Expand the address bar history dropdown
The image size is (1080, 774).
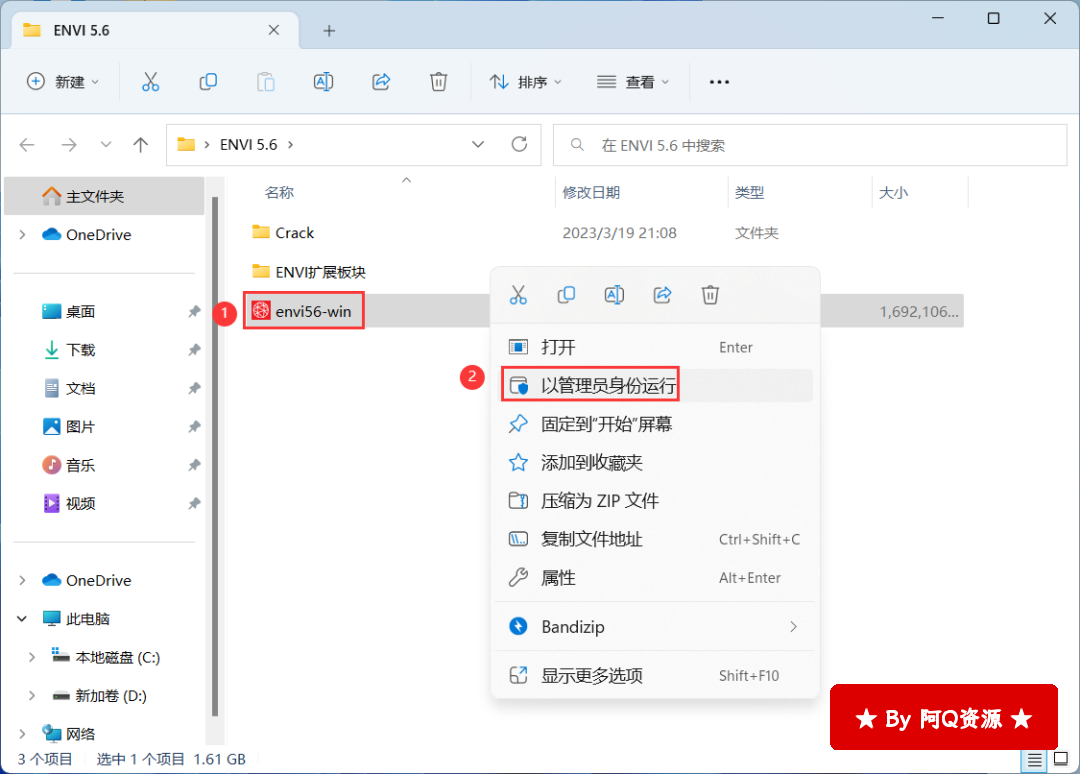point(477,145)
